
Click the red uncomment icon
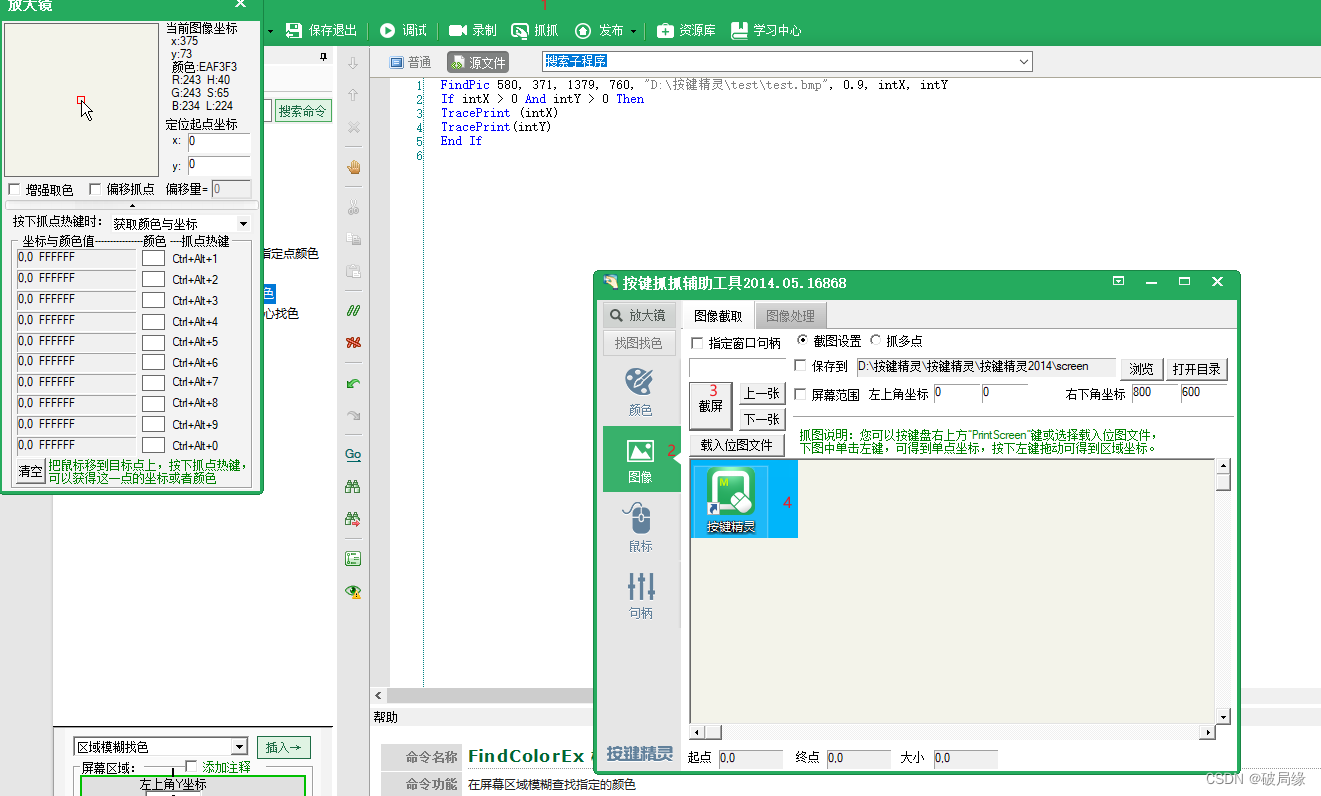tap(353, 342)
